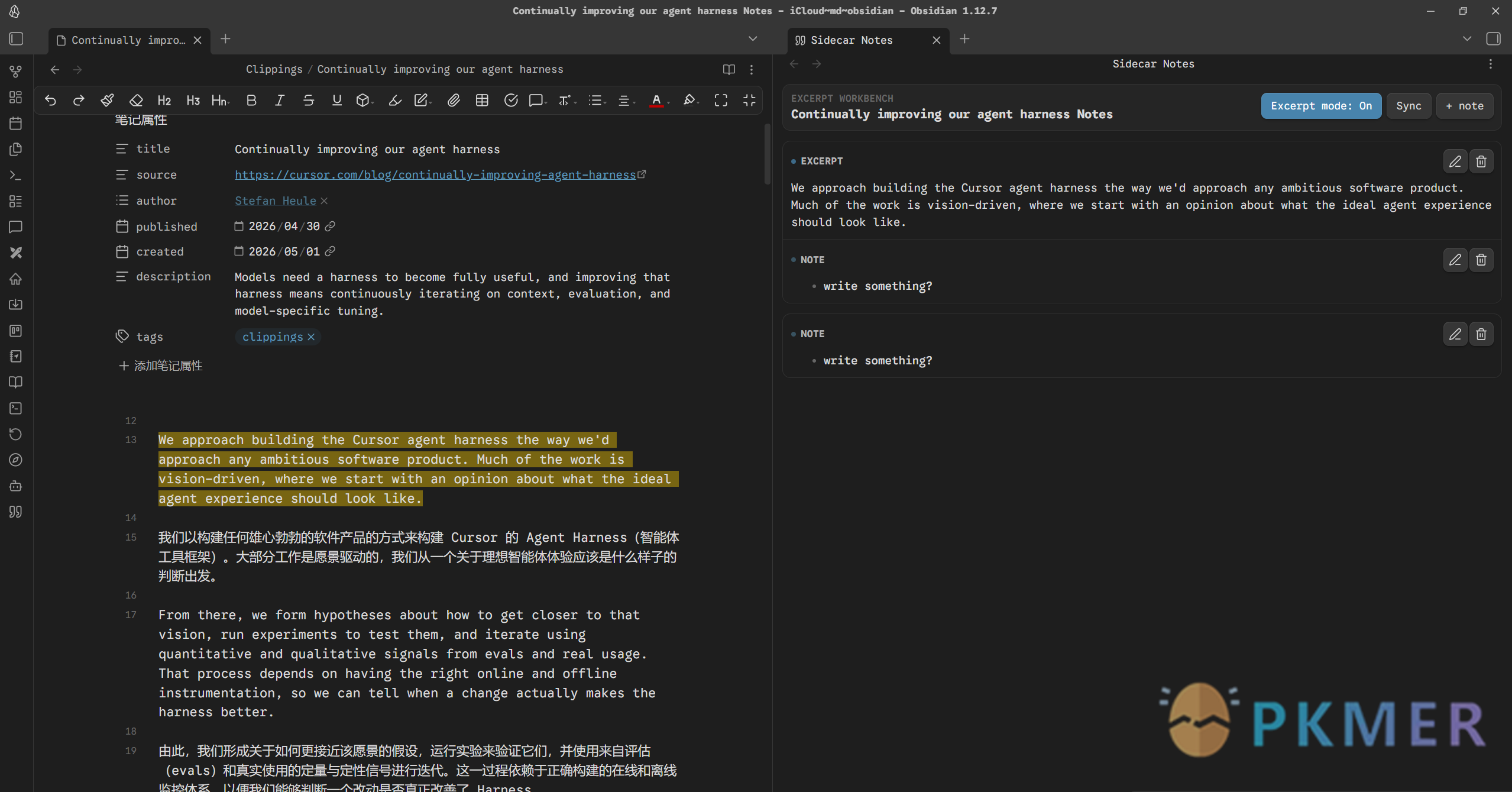Open the Clippings breadcrumb folder
This screenshot has width=1512, height=792.
pyautogui.click(x=274, y=69)
